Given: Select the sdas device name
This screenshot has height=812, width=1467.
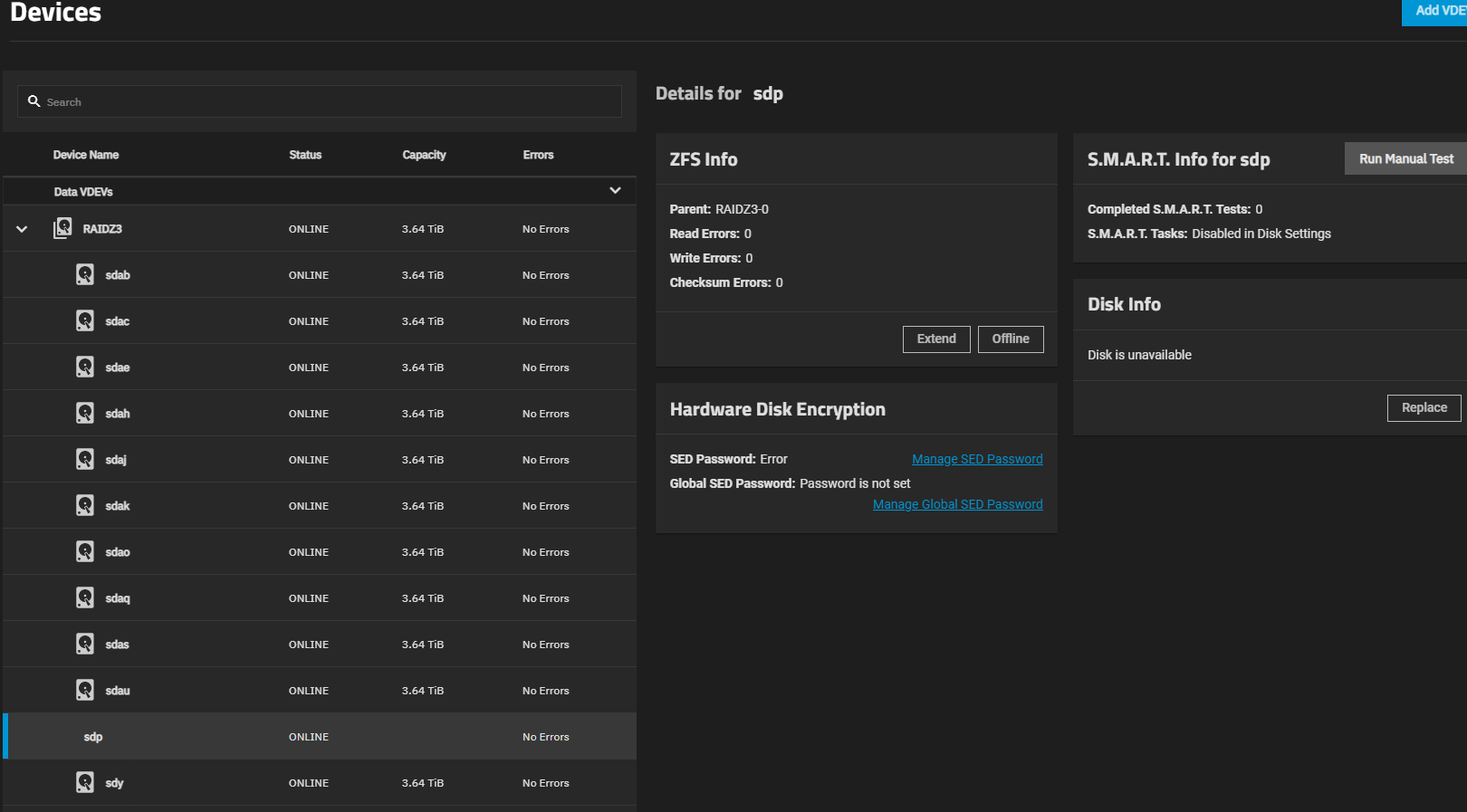Looking at the screenshot, I should click(117, 645).
